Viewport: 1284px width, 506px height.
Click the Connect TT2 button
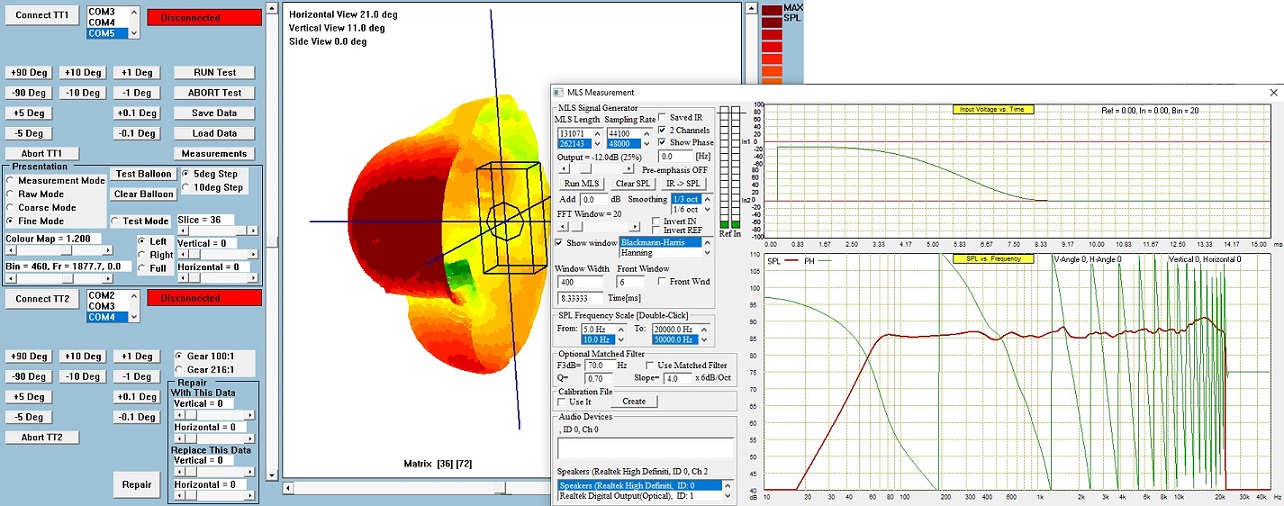tap(40, 299)
